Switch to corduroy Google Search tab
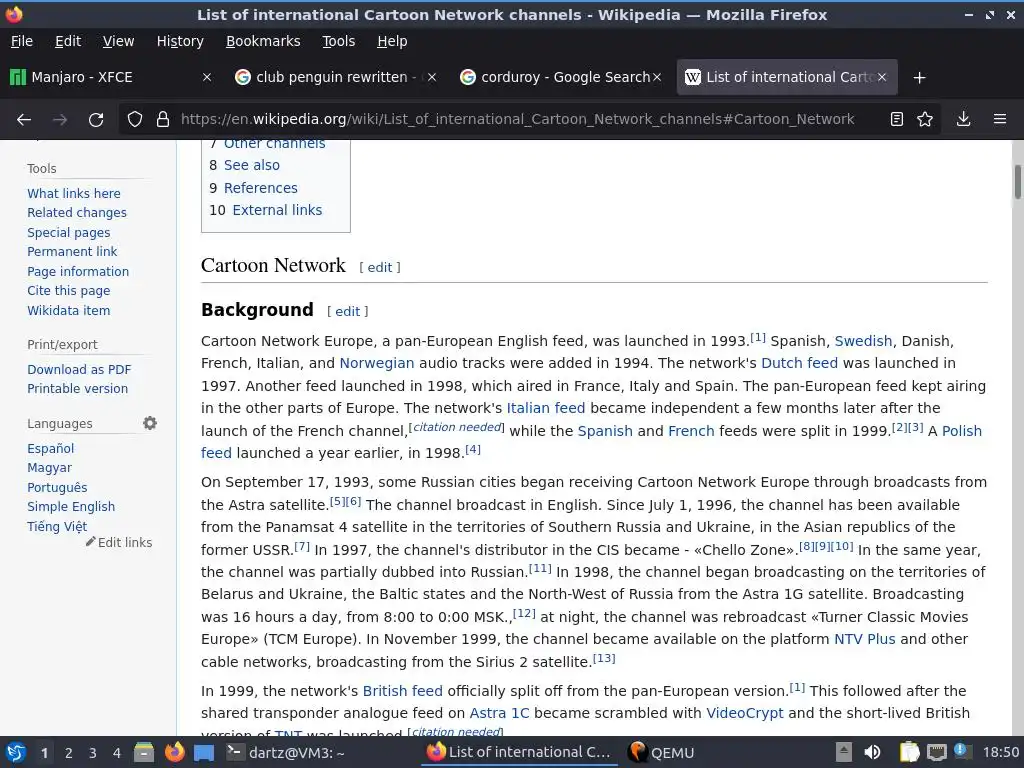 pos(560,77)
